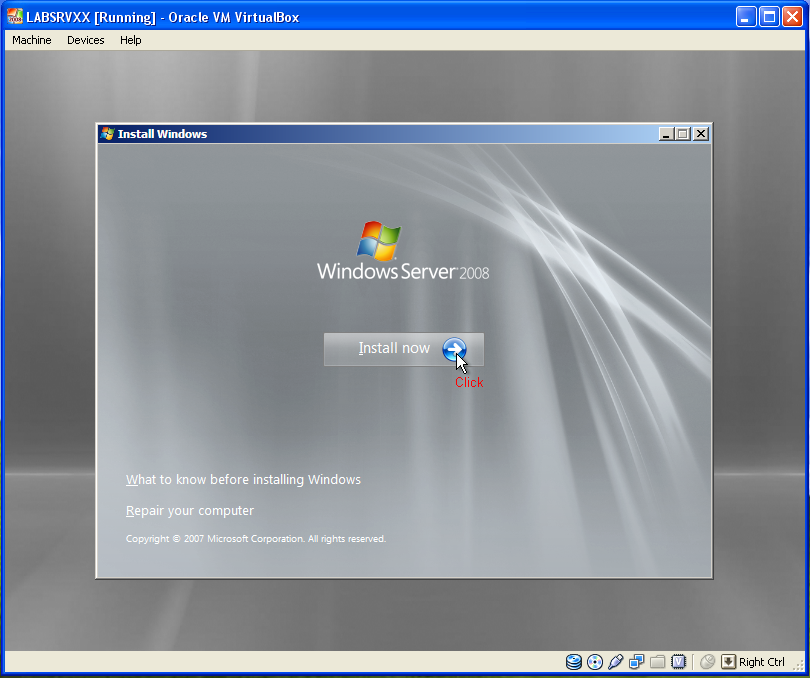The width and height of the screenshot is (810, 678).
Task: Open the Devices menu
Action: click(x=86, y=40)
